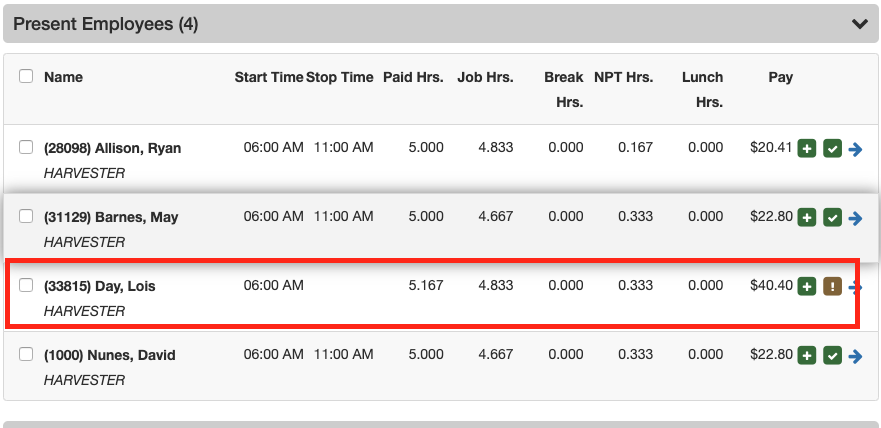The height and width of the screenshot is (428, 881).
Task: Click green checkmark icon for Allison, Ryan
Action: [832, 149]
